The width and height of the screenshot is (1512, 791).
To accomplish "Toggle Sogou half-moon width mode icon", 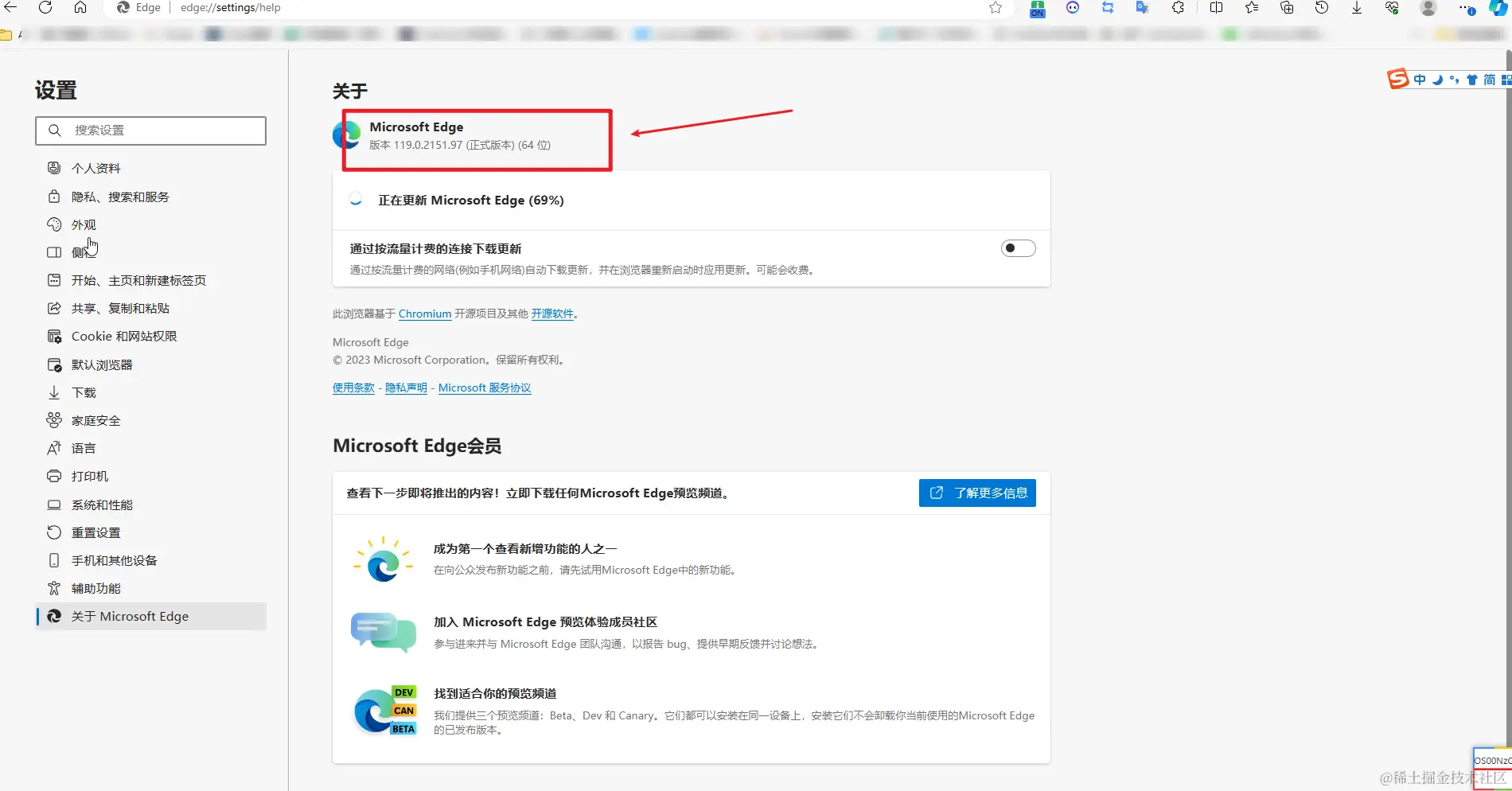I will pyautogui.click(x=1437, y=80).
